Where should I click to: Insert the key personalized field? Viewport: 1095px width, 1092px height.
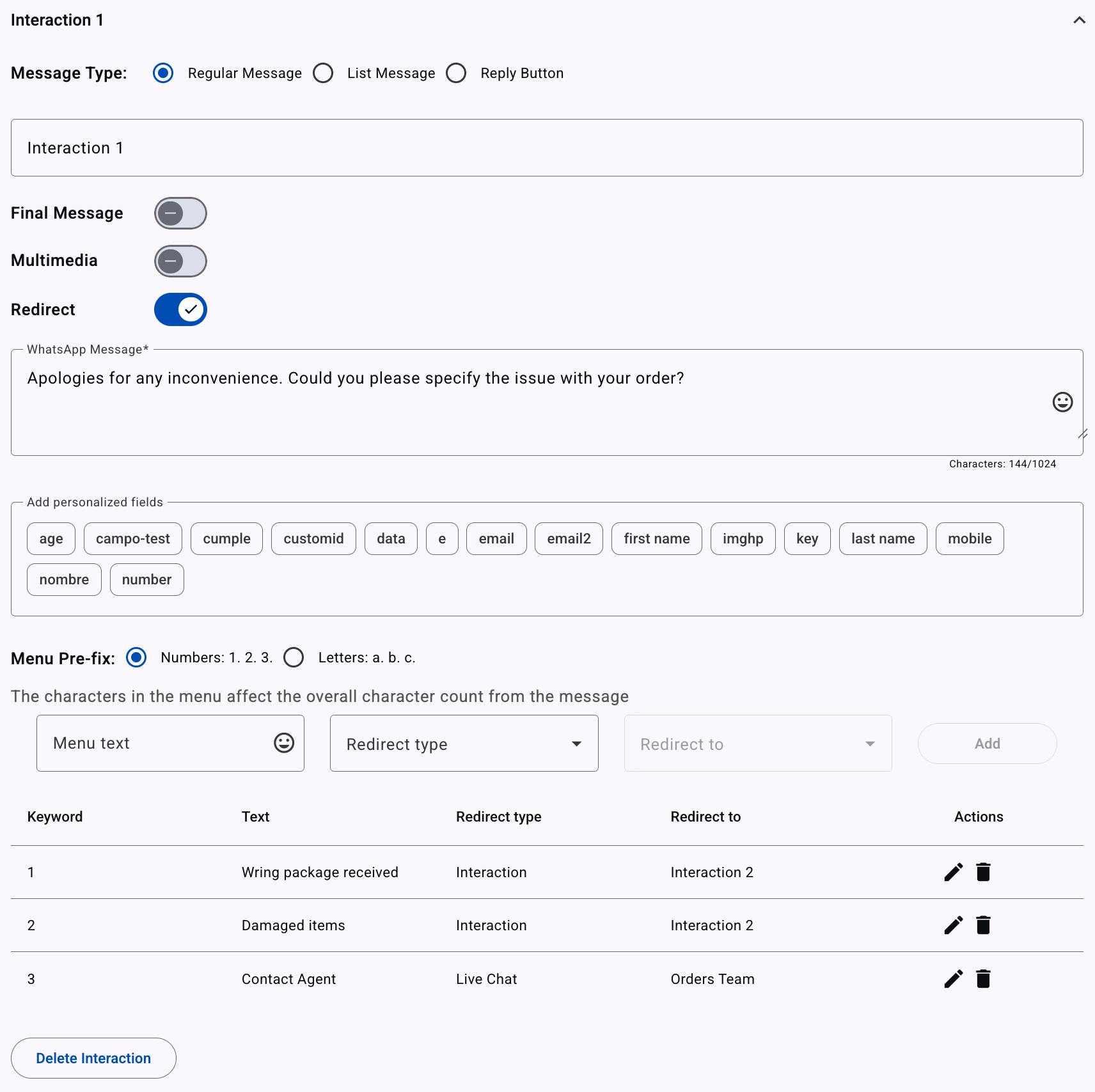tap(807, 538)
